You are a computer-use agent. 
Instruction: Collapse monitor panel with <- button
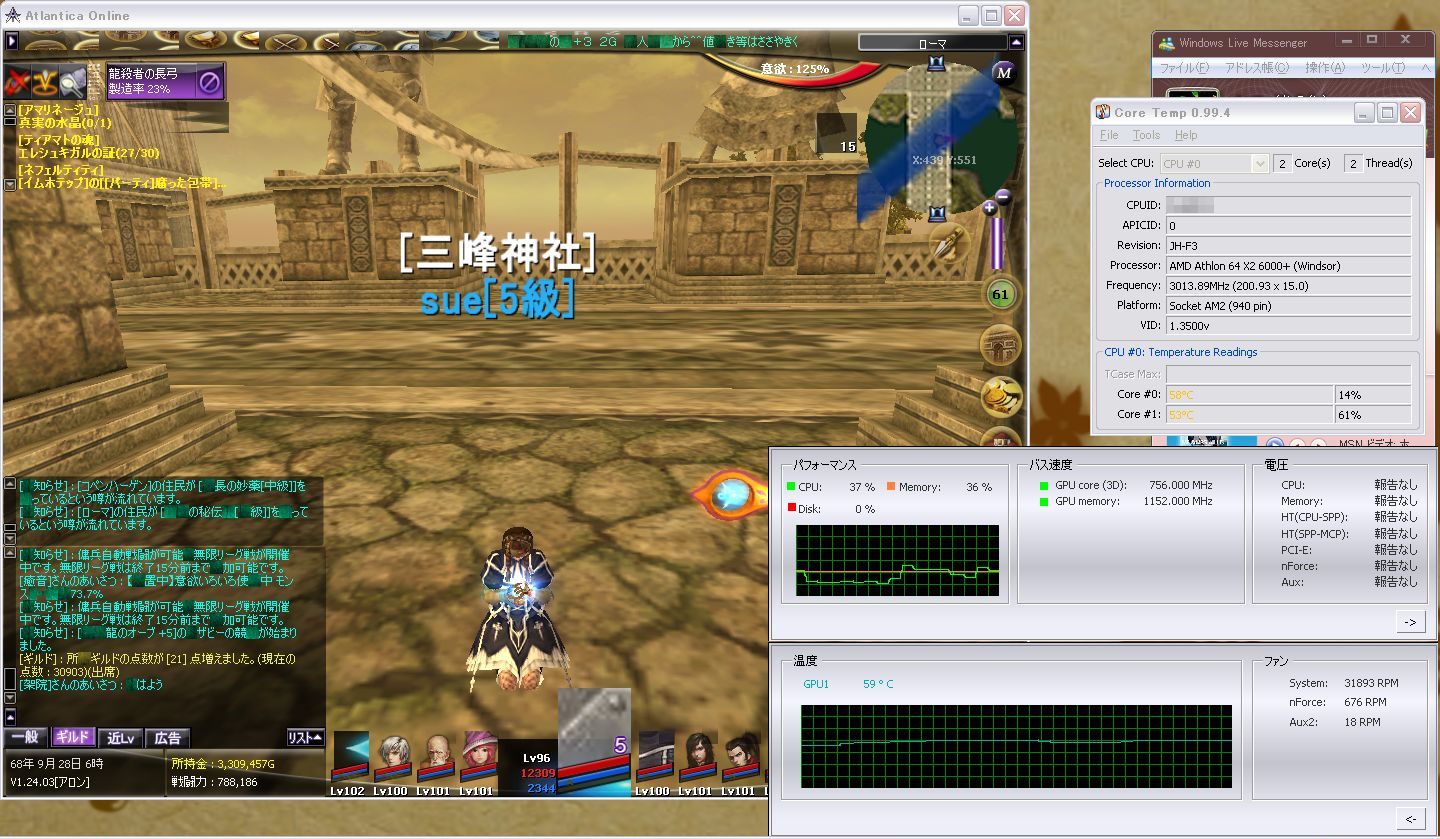pos(1410,819)
